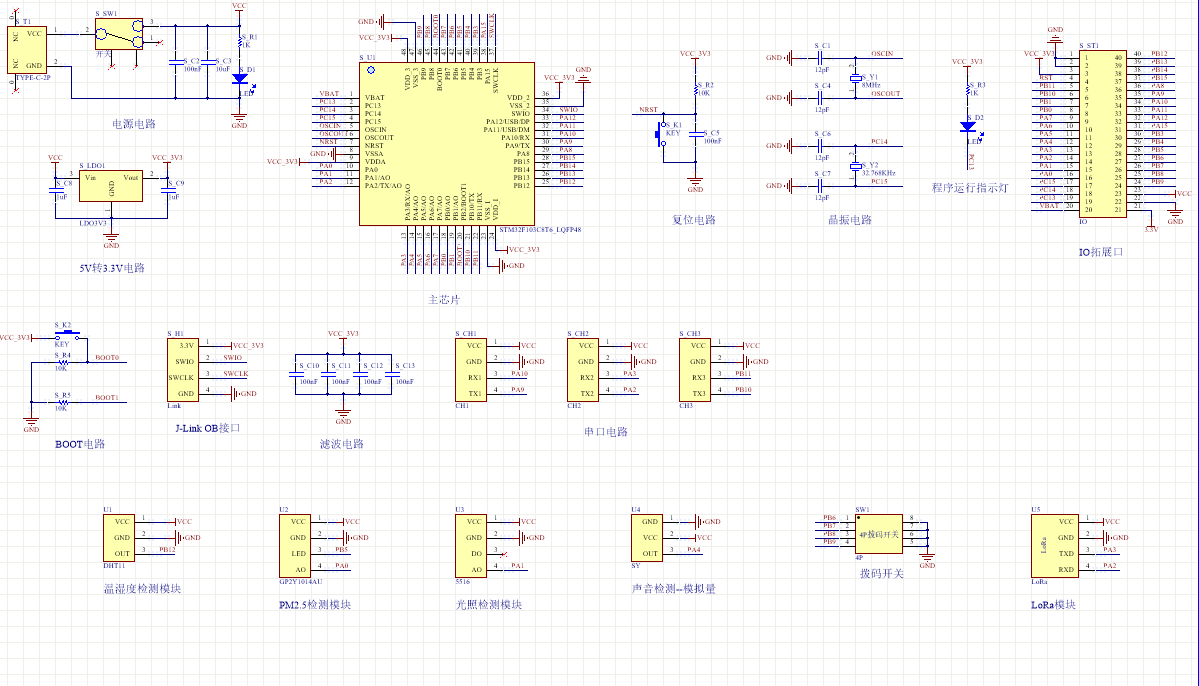This screenshot has height=686, width=1199.
Task: Select the DHT11 sensor module U1
Action: (119, 538)
